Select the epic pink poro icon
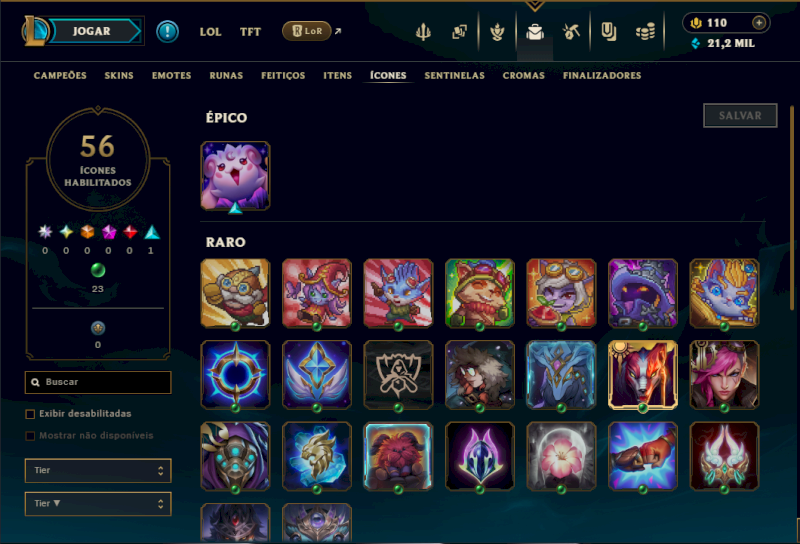This screenshot has height=544, width=800. click(235, 176)
